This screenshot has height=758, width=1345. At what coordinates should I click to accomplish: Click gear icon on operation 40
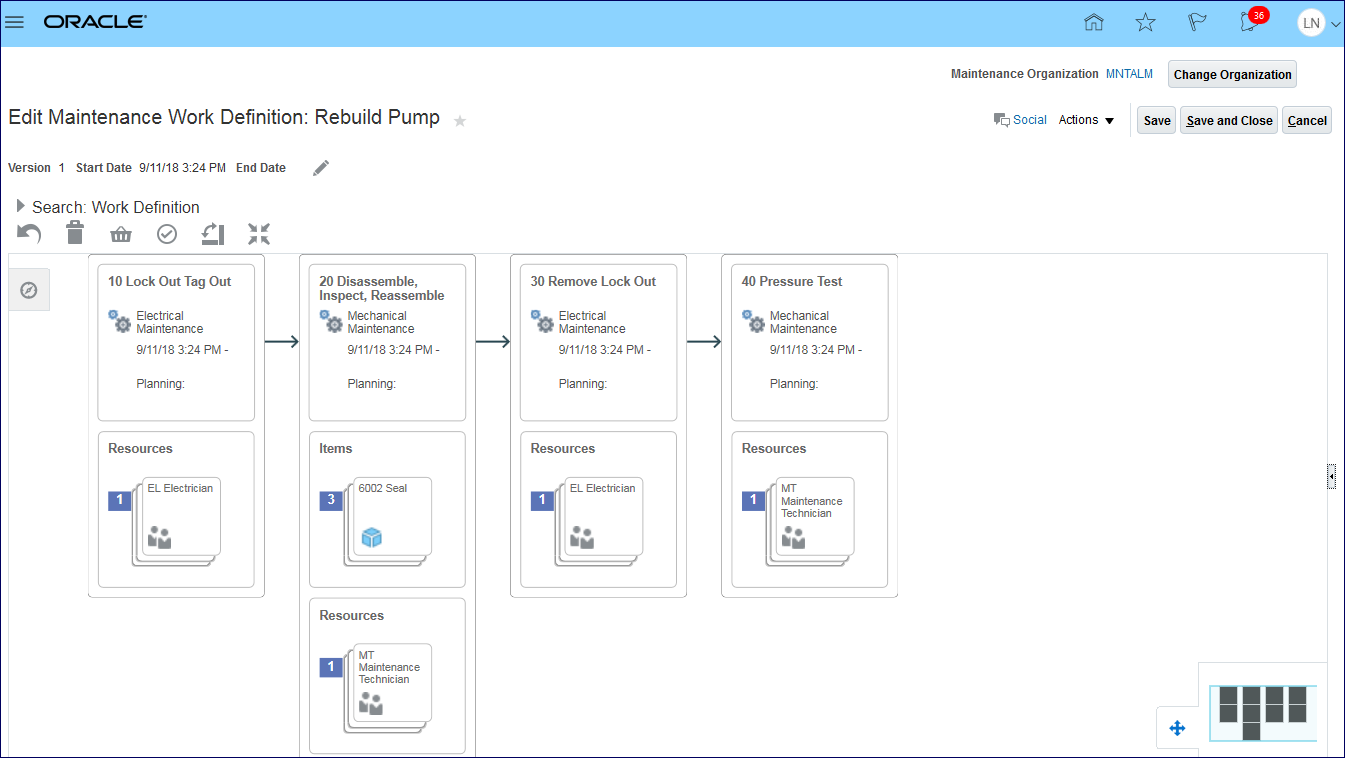tap(753, 322)
